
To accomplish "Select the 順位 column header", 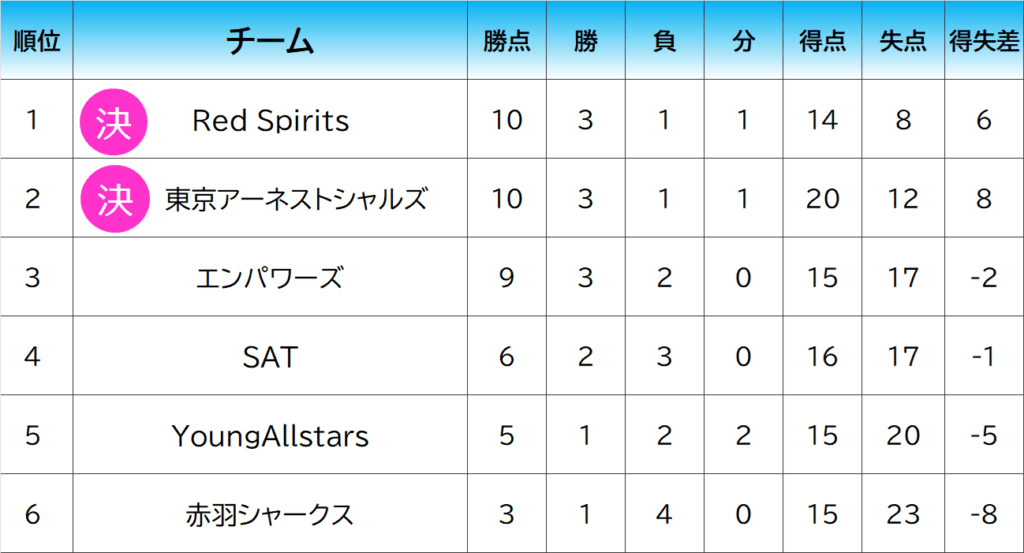I will point(36,41).
